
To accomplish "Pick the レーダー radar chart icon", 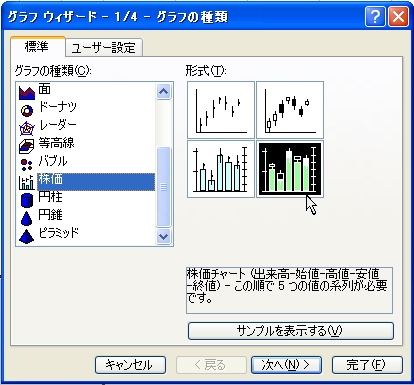I will click(x=27, y=128).
